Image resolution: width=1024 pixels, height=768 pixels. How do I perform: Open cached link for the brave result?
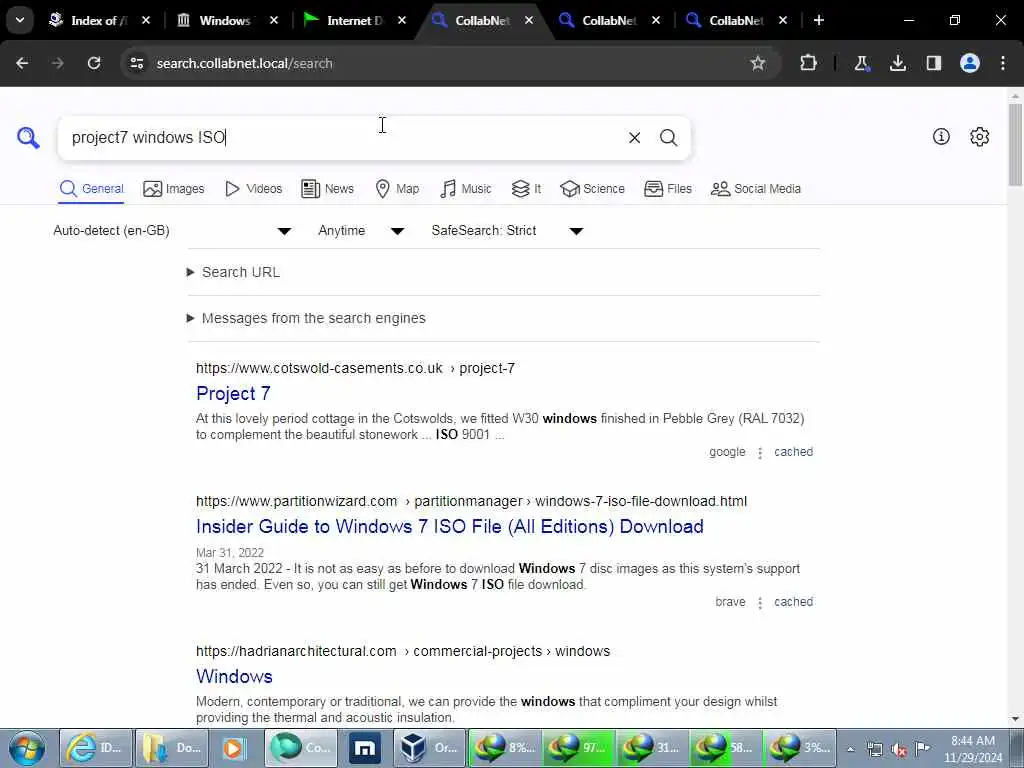(793, 602)
